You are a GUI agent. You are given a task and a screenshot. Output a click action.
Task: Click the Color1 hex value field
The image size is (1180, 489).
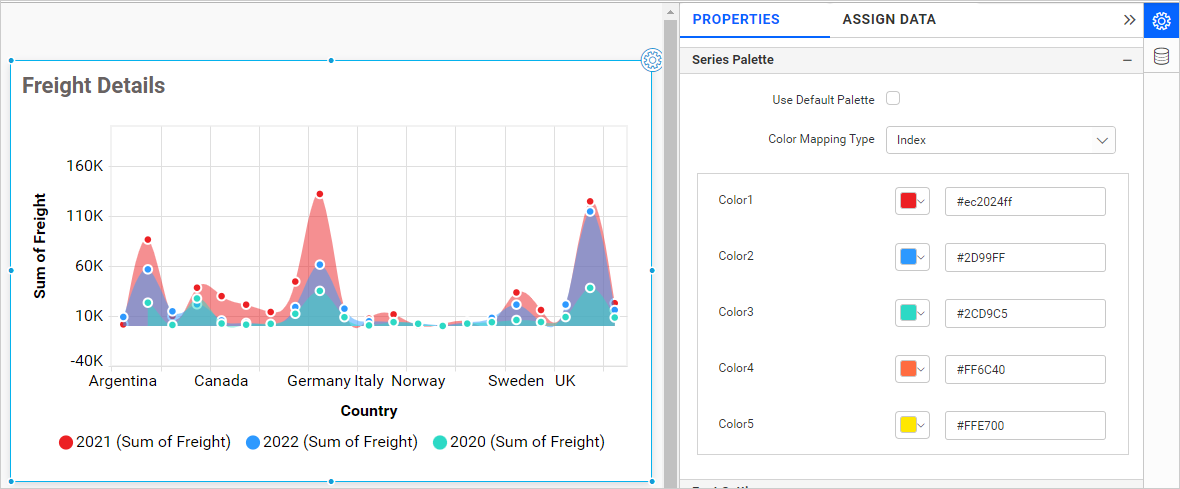pos(1024,201)
